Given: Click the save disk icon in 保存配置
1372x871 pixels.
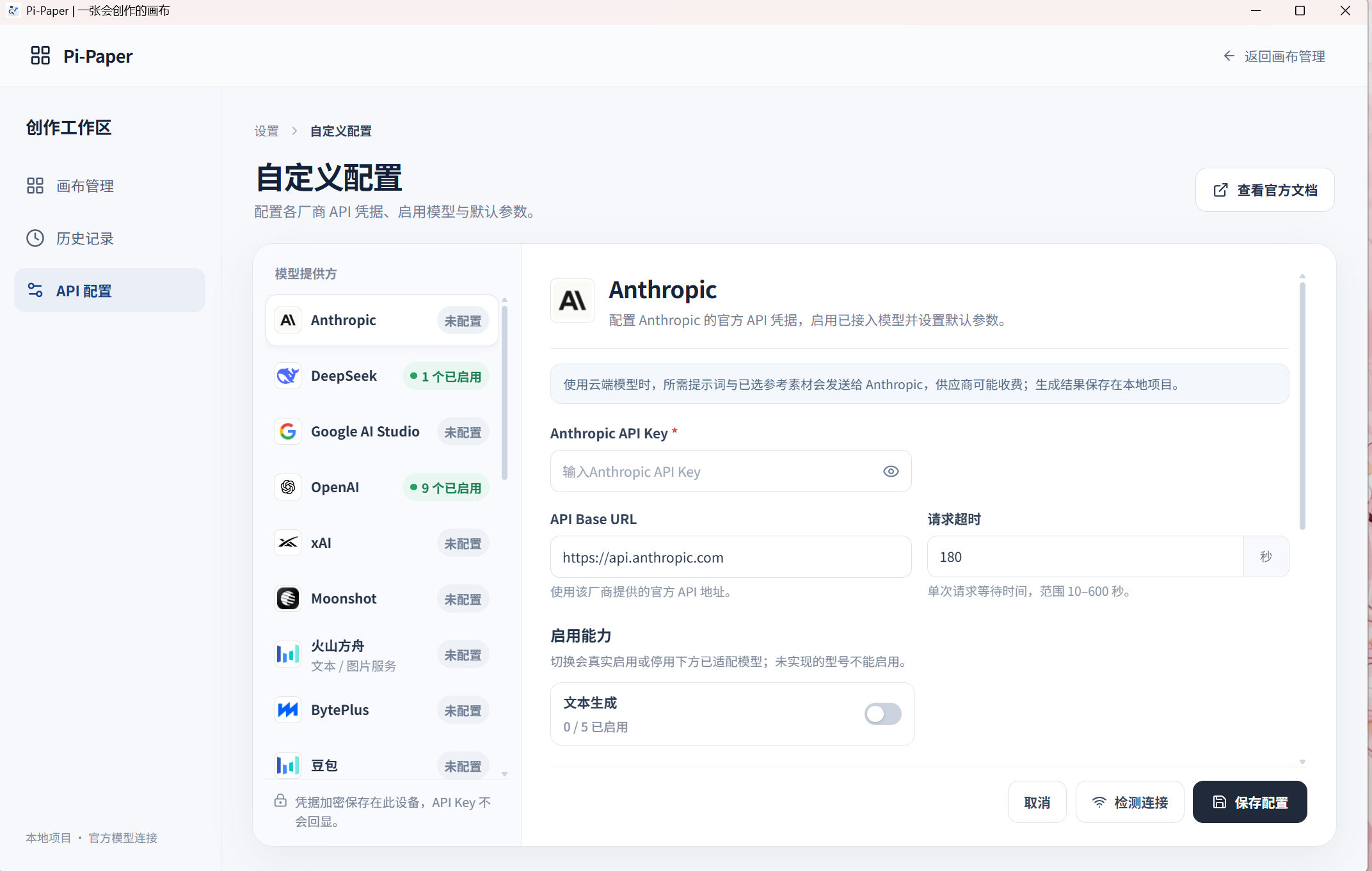Looking at the screenshot, I should coord(1220,803).
